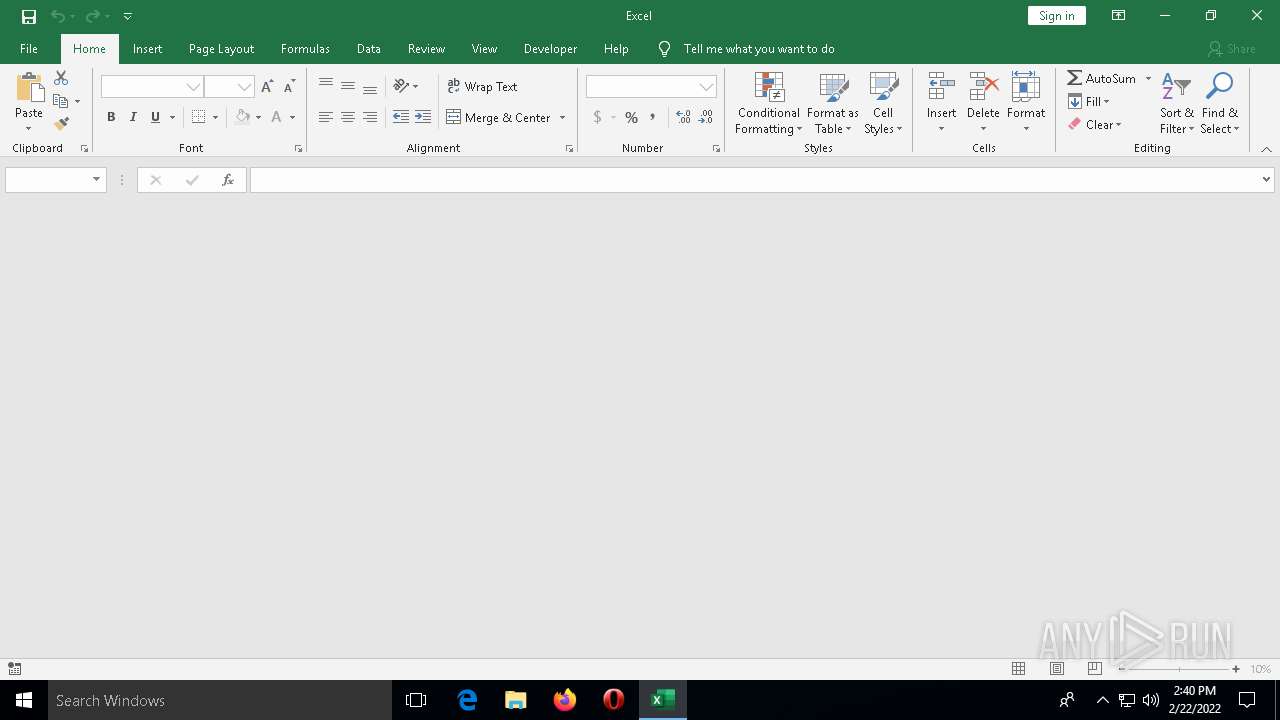Click the Redo arrow icon

click(92, 16)
